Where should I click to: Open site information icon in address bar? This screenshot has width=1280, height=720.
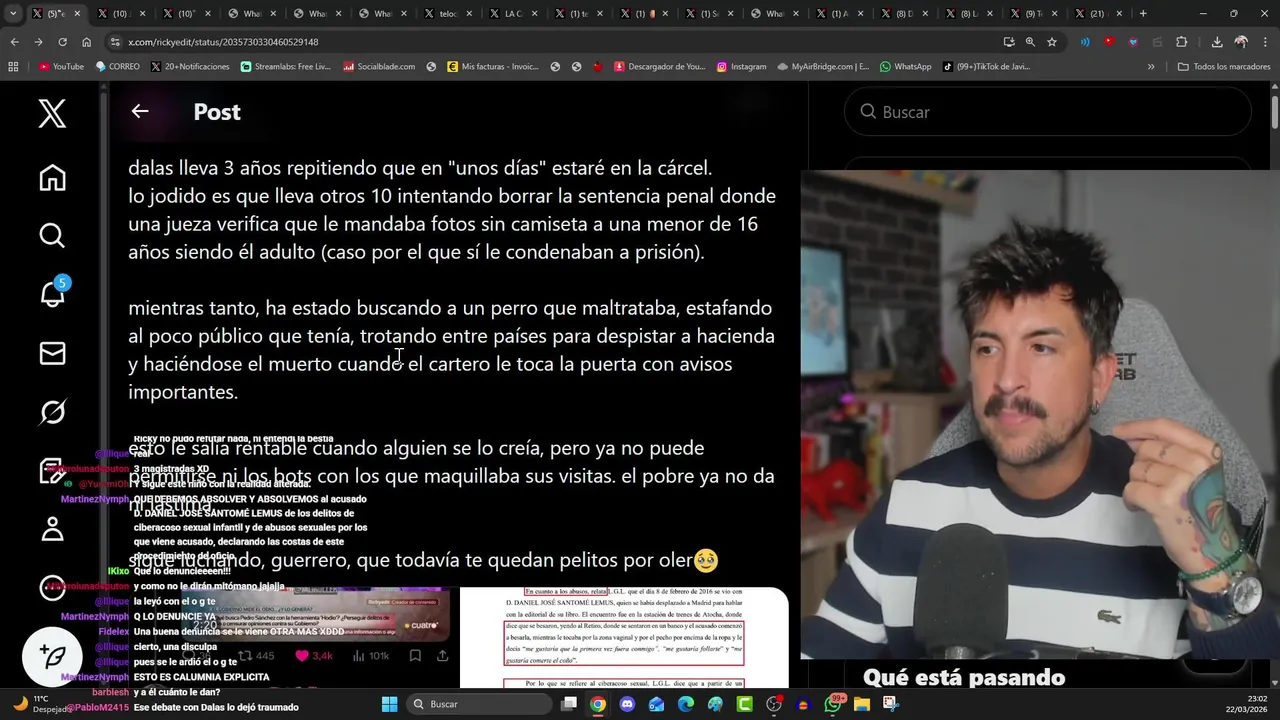coord(116,42)
